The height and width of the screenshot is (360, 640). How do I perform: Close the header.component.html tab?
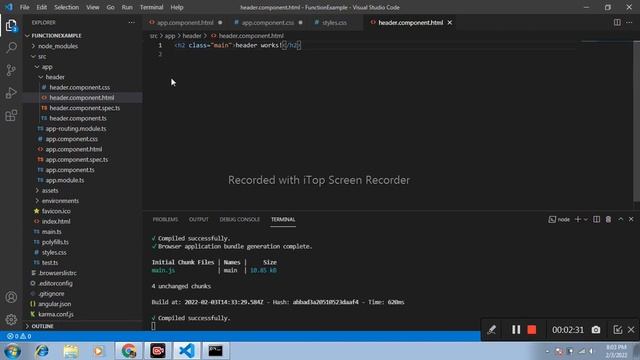tap(450, 22)
